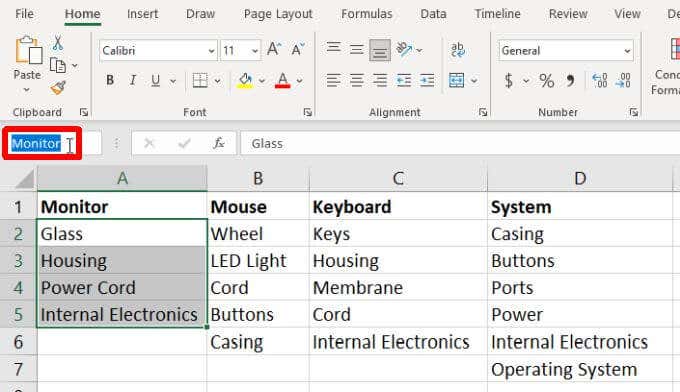Select the Format Painter brush
Screen dimensions: 680x392
point(58,88)
